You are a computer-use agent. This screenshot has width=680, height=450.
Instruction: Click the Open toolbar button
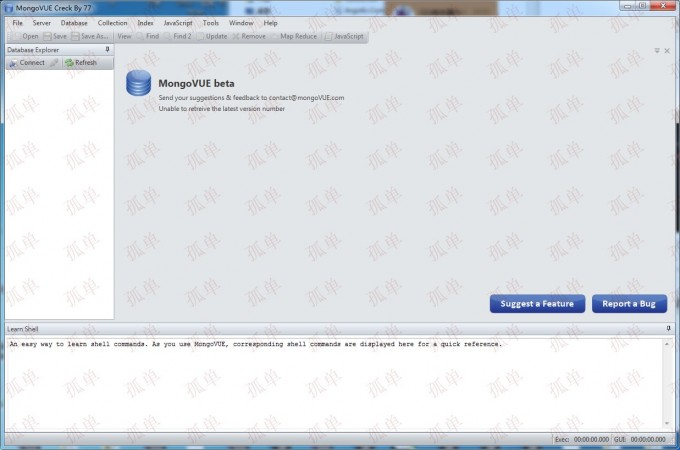[26, 36]
